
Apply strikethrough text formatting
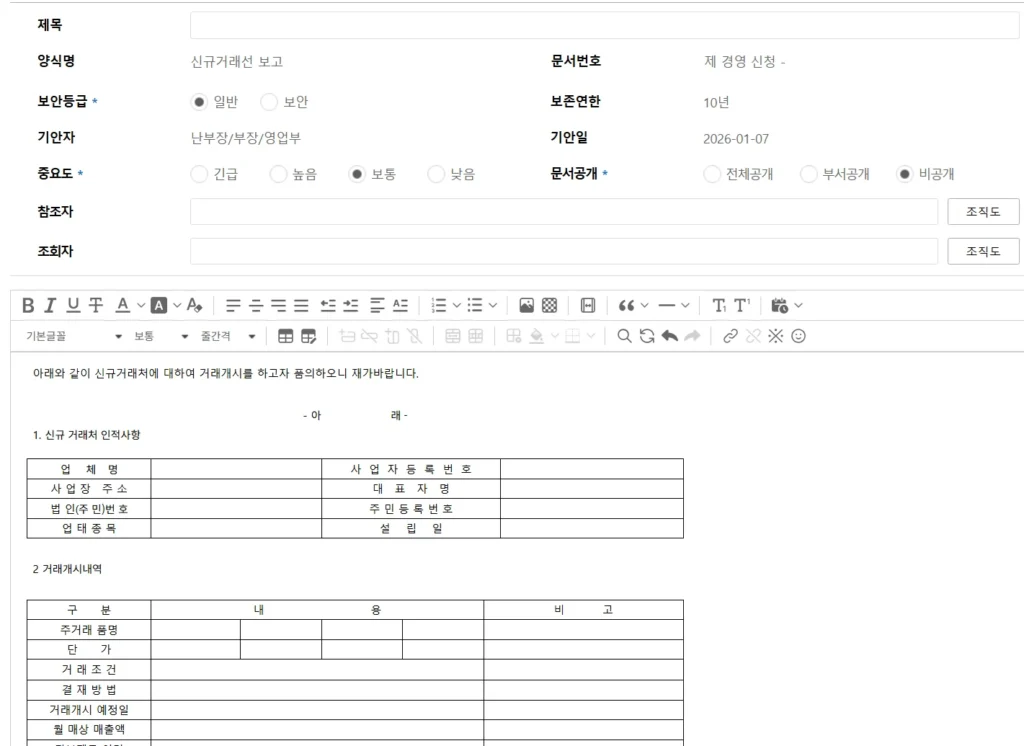point(95,305)
